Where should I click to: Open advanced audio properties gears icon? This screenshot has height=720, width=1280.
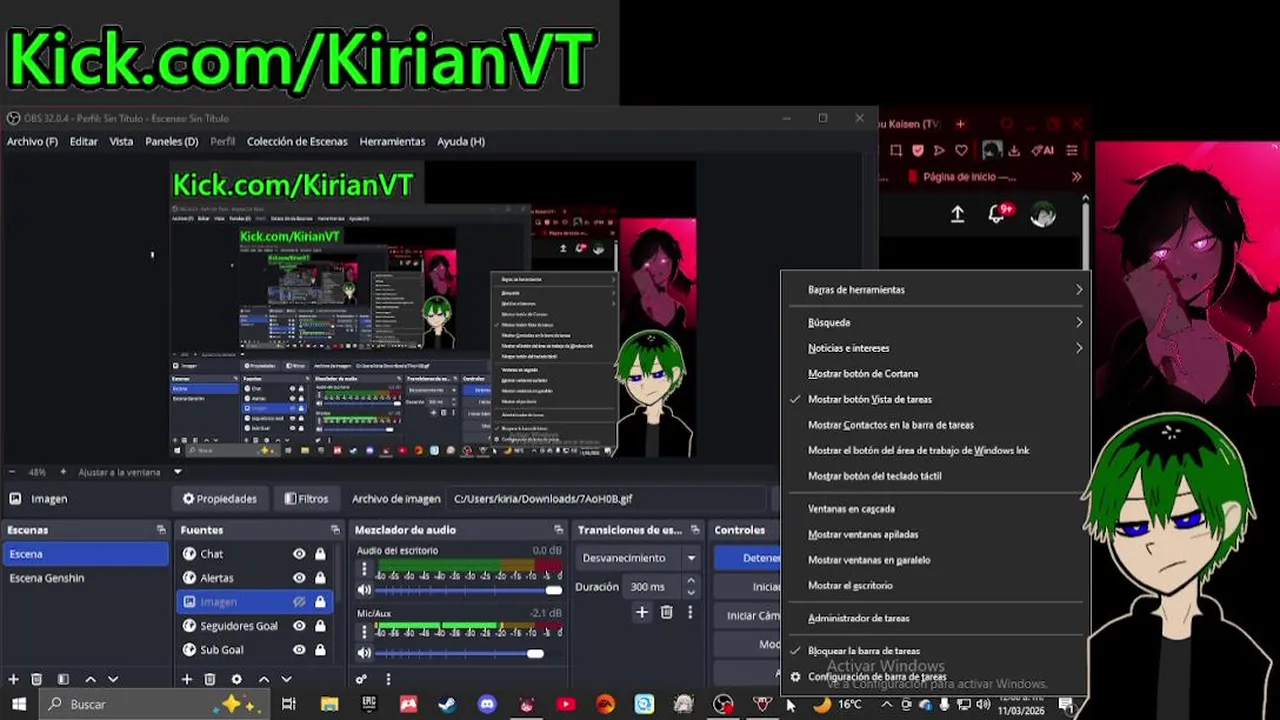(361, 679)
